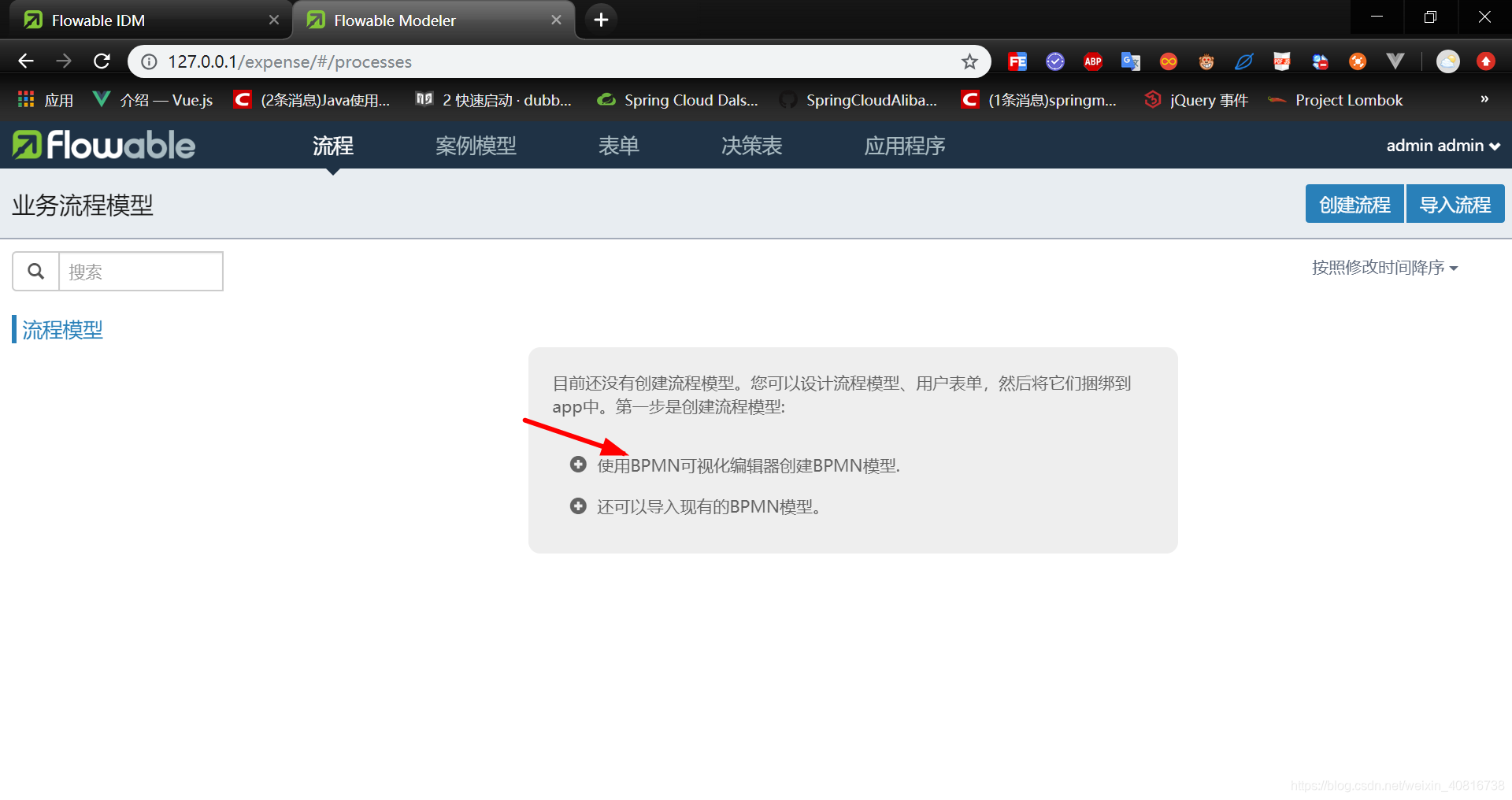Open the Spring Cloud Dals bookmark
The image size is (1512, 800).
[x=677, y=99]
